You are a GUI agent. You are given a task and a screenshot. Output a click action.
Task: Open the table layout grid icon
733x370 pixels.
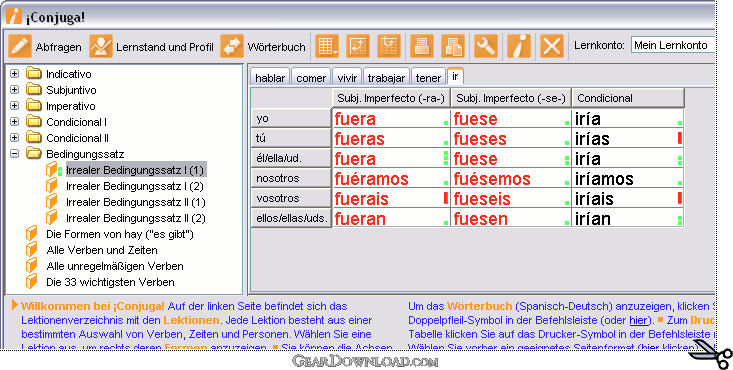pyautogui.click(x=327, y=46)
